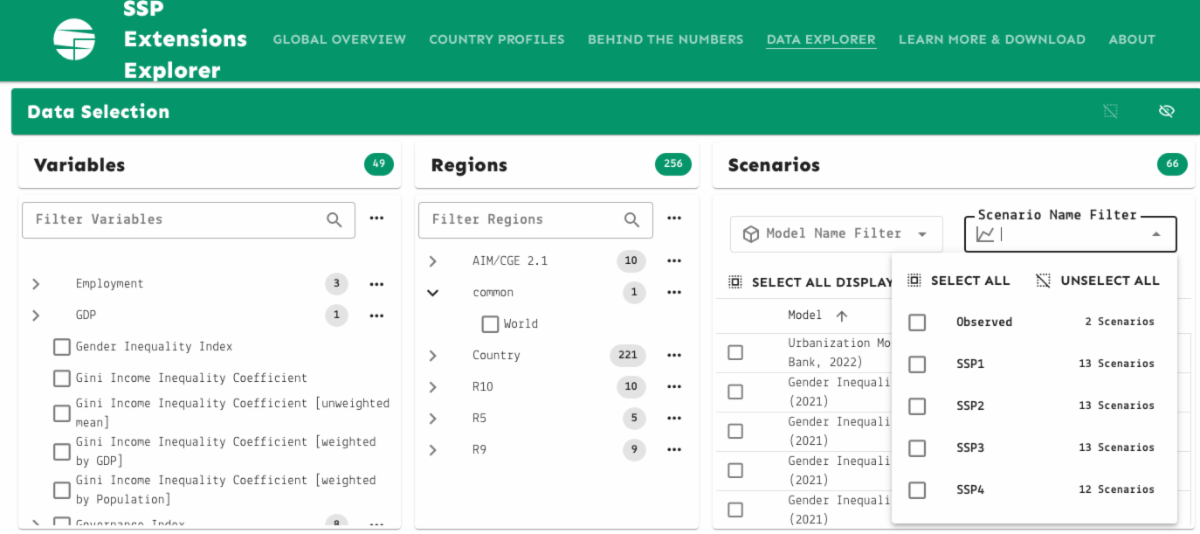The image size is (1200, 534).
Task: Check the Gender Inequality Index variable
Action: (62, 347)
